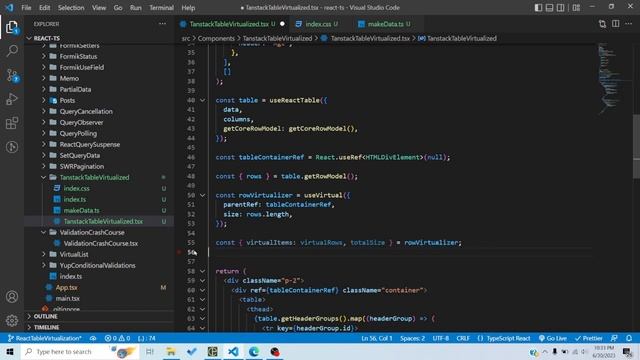Click the Prettier status bar item
Image resolution: width=640 pixels, height=360 pixels.
[x=589, y=338]
